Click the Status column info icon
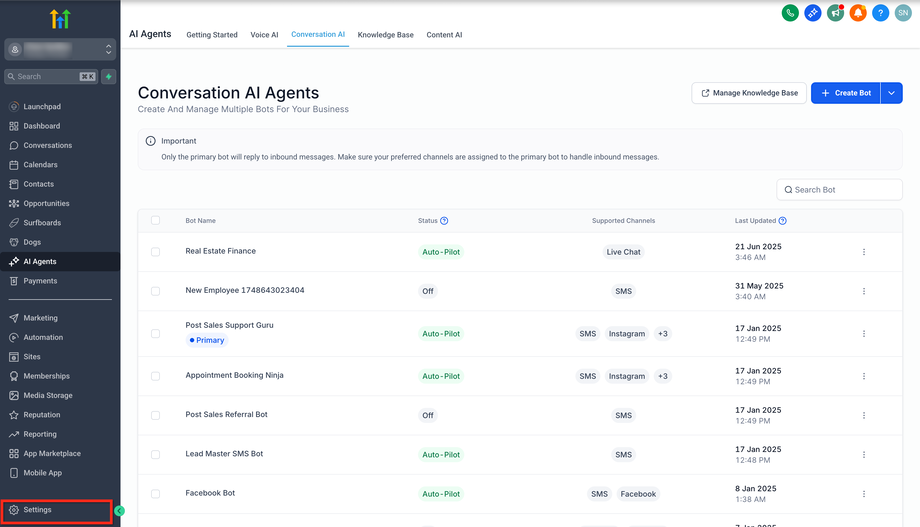This screenshot has width=920, height=527. click(444, 221)
